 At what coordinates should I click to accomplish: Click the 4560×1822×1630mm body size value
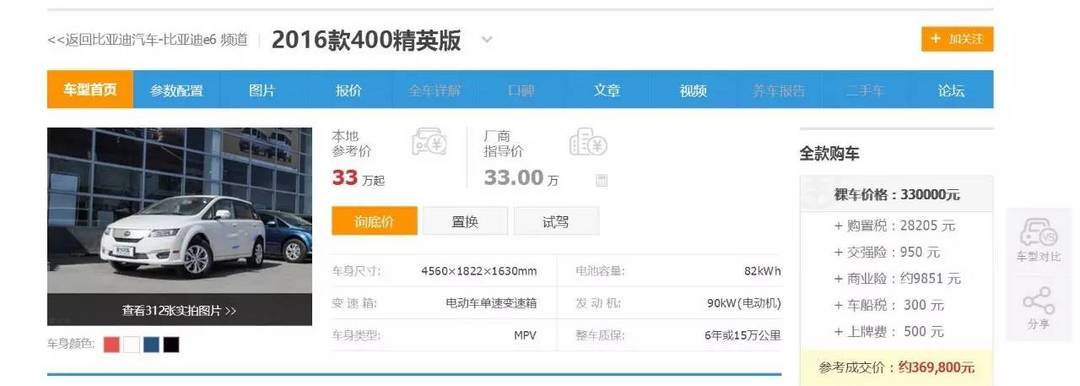pyautogui.click(x=479, y=271)
